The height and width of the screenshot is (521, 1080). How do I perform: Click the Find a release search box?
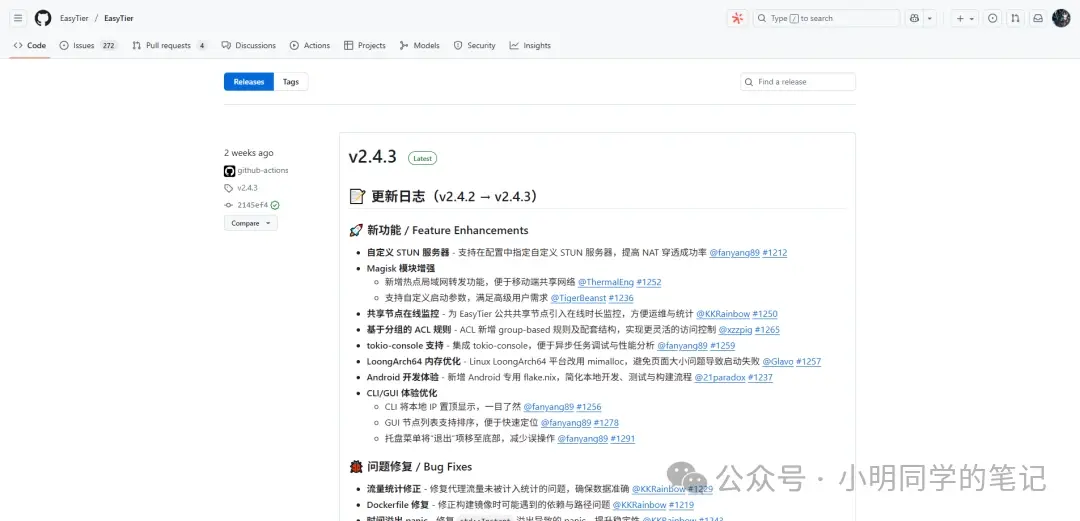point(798,82)
